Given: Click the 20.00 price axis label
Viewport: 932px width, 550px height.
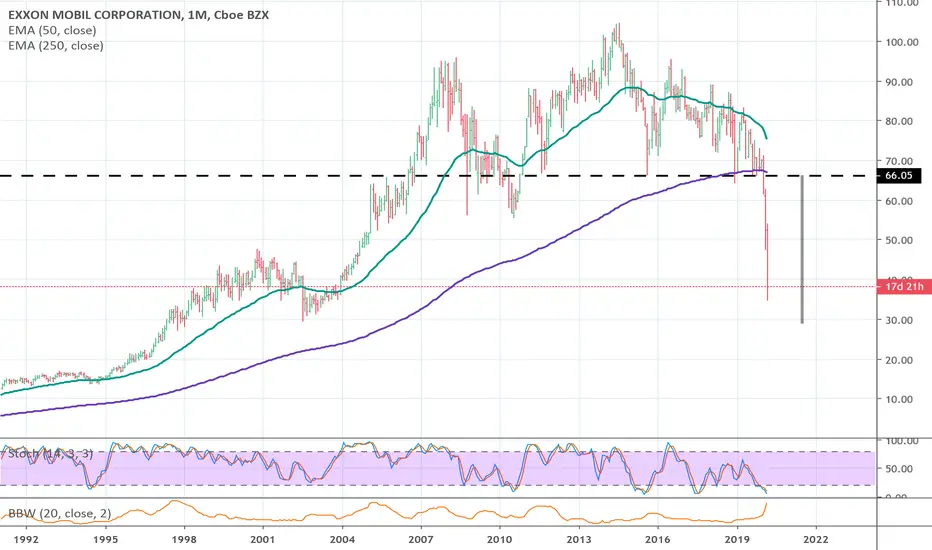Looking at the screenshot, I should pyautogui.click(x=899, y=360).
